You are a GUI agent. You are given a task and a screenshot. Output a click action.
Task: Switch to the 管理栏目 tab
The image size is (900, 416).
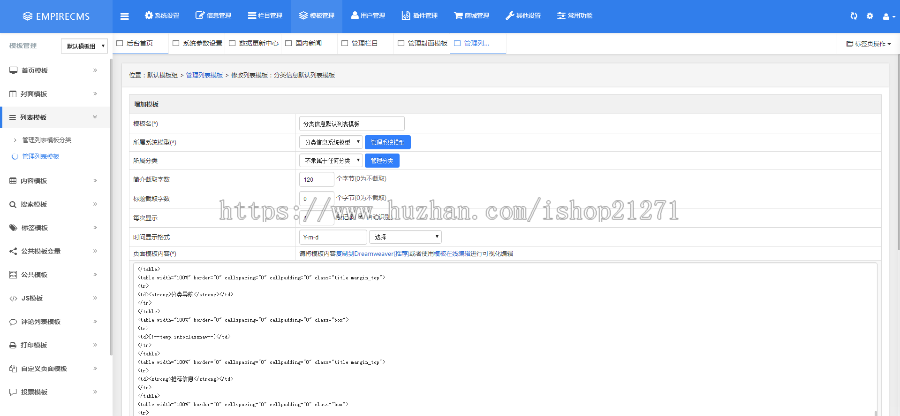[x=366, y=43]
